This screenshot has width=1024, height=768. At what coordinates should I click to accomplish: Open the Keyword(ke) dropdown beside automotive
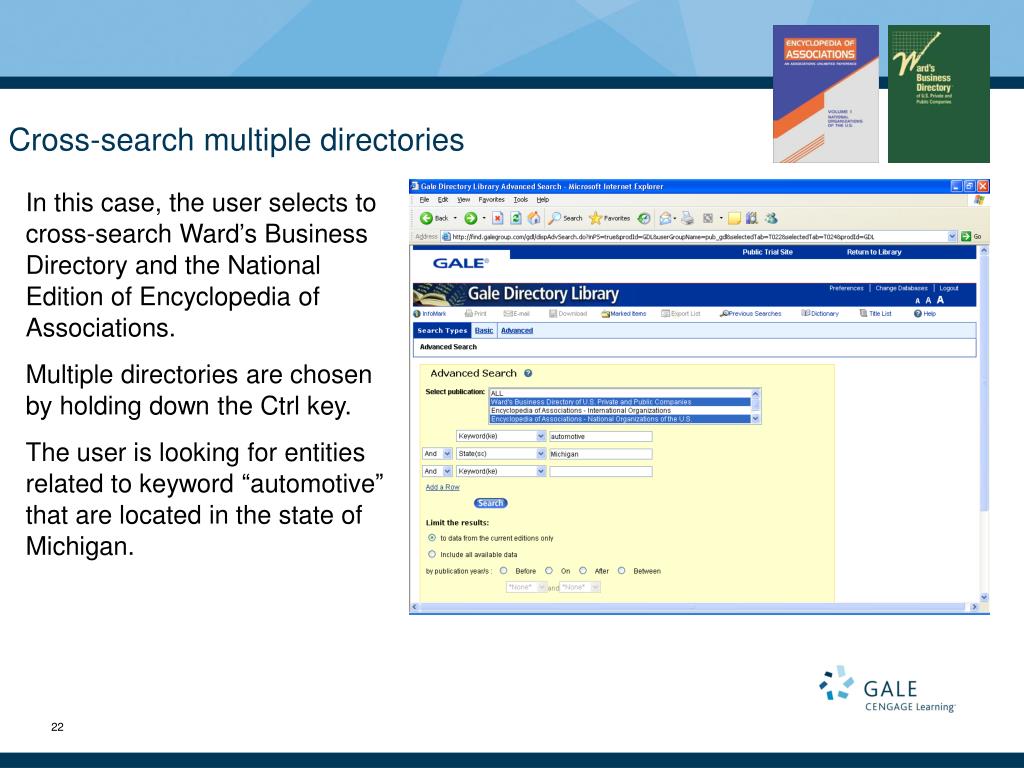(501, 436)
